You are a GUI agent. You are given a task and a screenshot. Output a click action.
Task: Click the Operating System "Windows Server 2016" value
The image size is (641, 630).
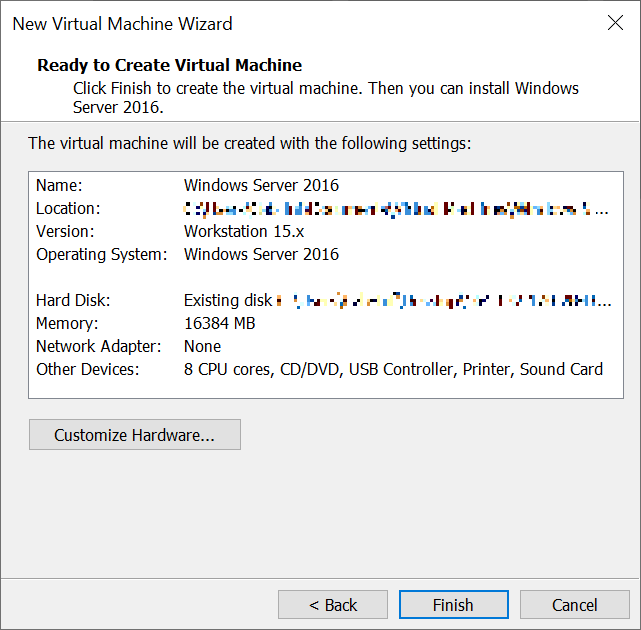point(261,254)
